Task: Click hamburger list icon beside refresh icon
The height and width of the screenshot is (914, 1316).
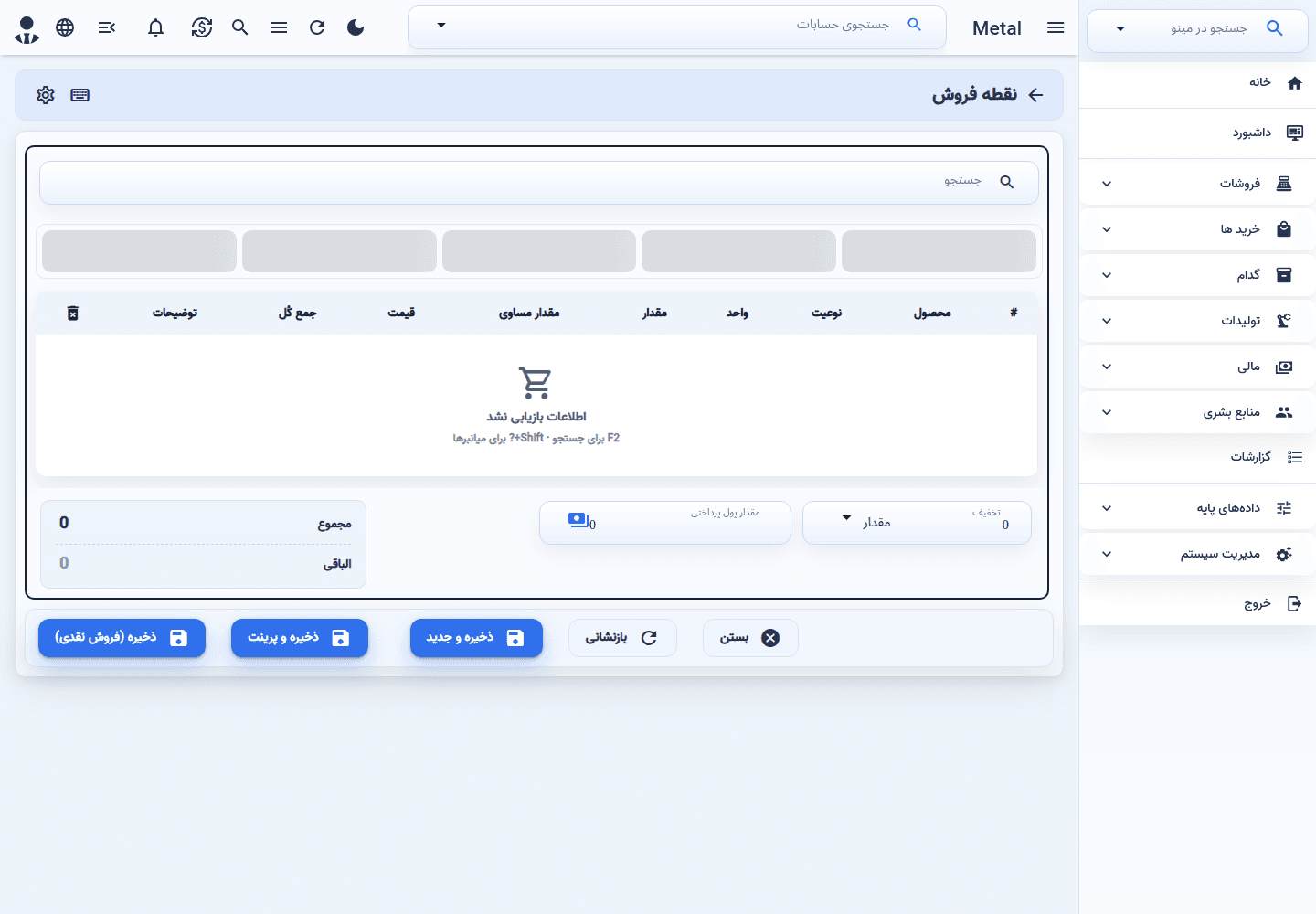Action: pos(279,27)
